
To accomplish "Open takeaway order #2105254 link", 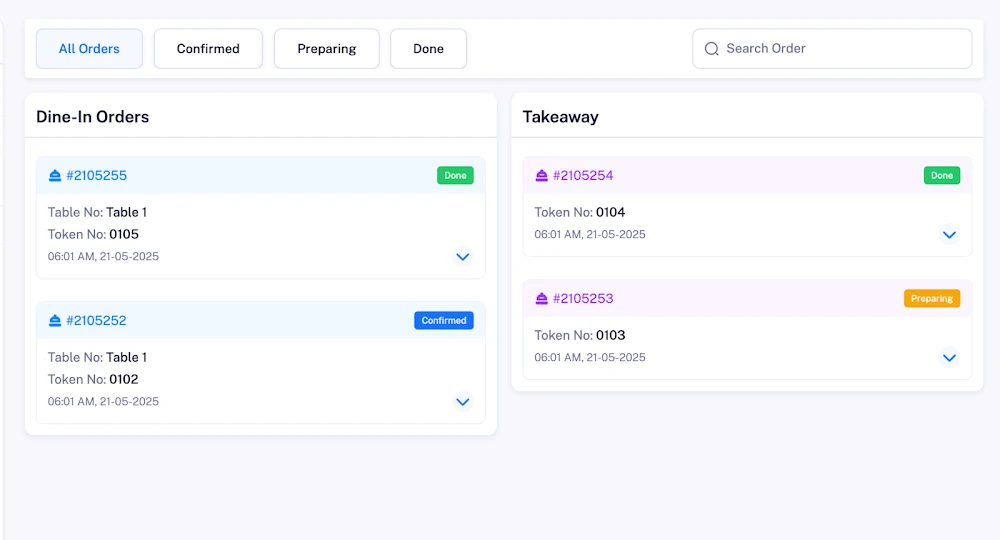I will (583, 175).
